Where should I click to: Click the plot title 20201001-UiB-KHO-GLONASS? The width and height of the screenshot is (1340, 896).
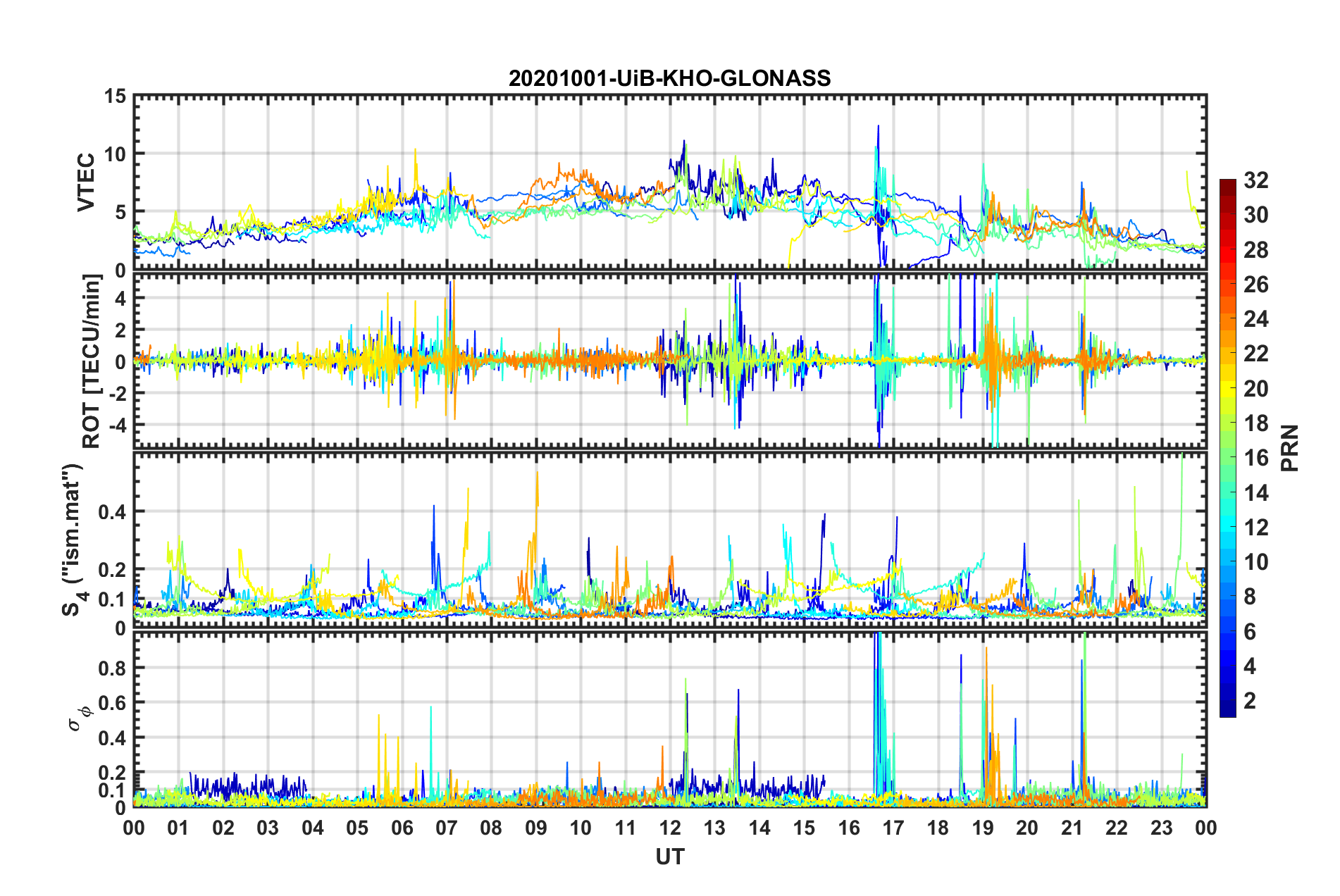click(x=669, y=78)
